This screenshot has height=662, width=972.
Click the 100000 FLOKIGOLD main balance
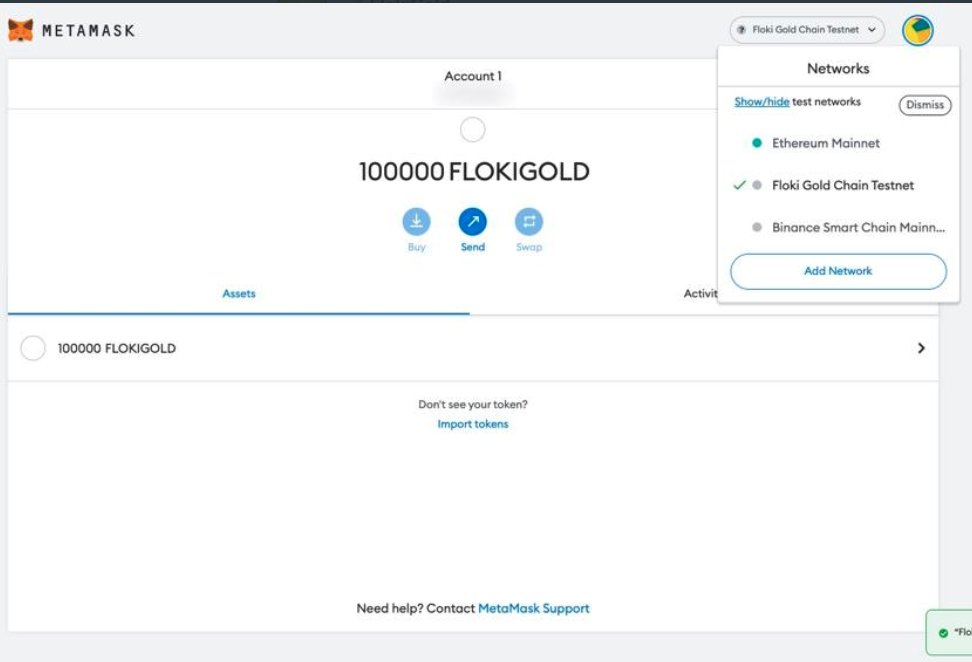tap(474, 172)
